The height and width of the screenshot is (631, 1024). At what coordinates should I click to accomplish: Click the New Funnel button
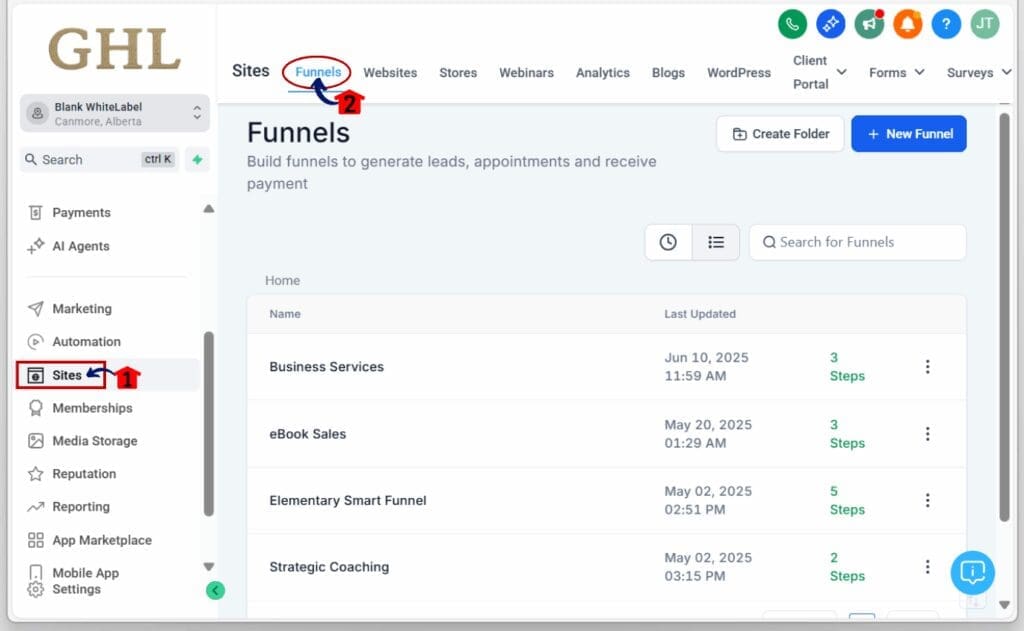[909, 134]
